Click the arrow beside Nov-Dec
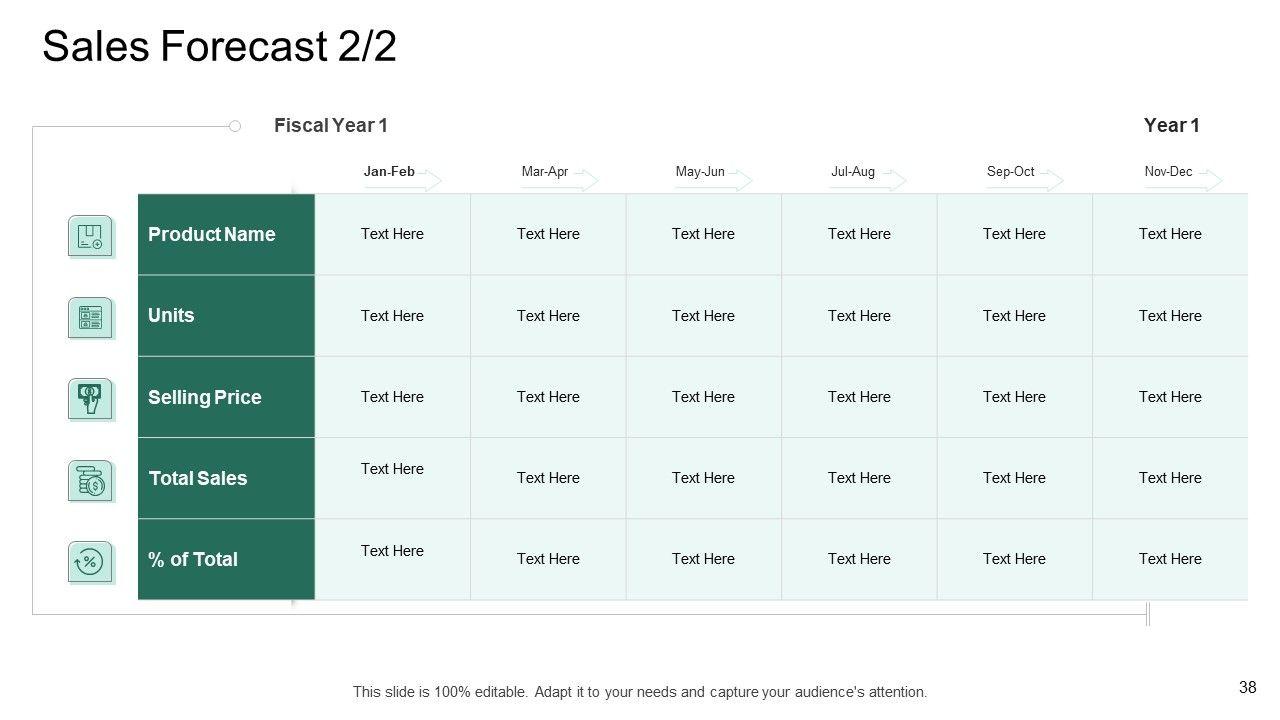 pyautogui.click(x=1209, y=181)
